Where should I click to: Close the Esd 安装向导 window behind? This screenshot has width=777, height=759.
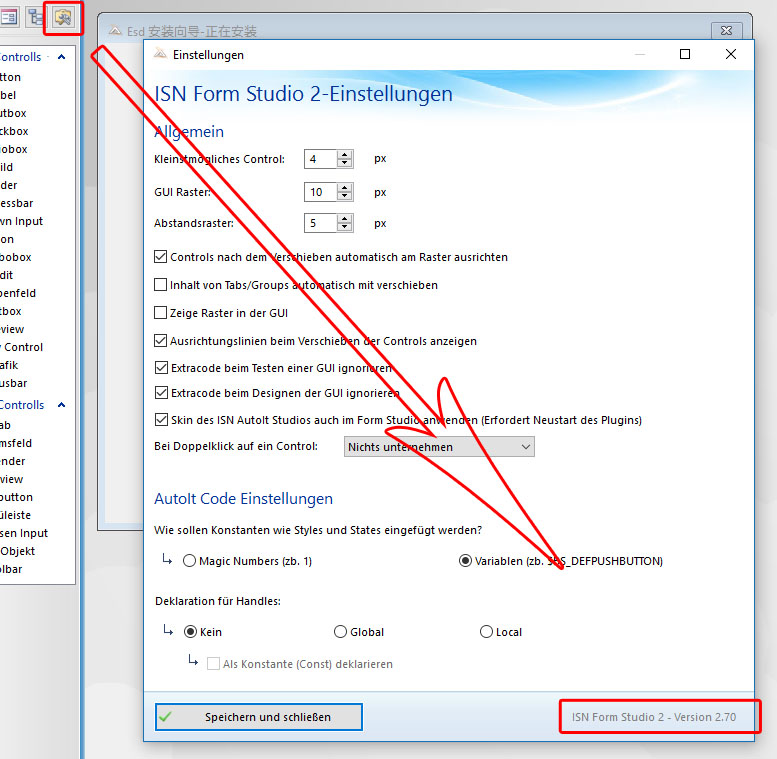(726, 31)
